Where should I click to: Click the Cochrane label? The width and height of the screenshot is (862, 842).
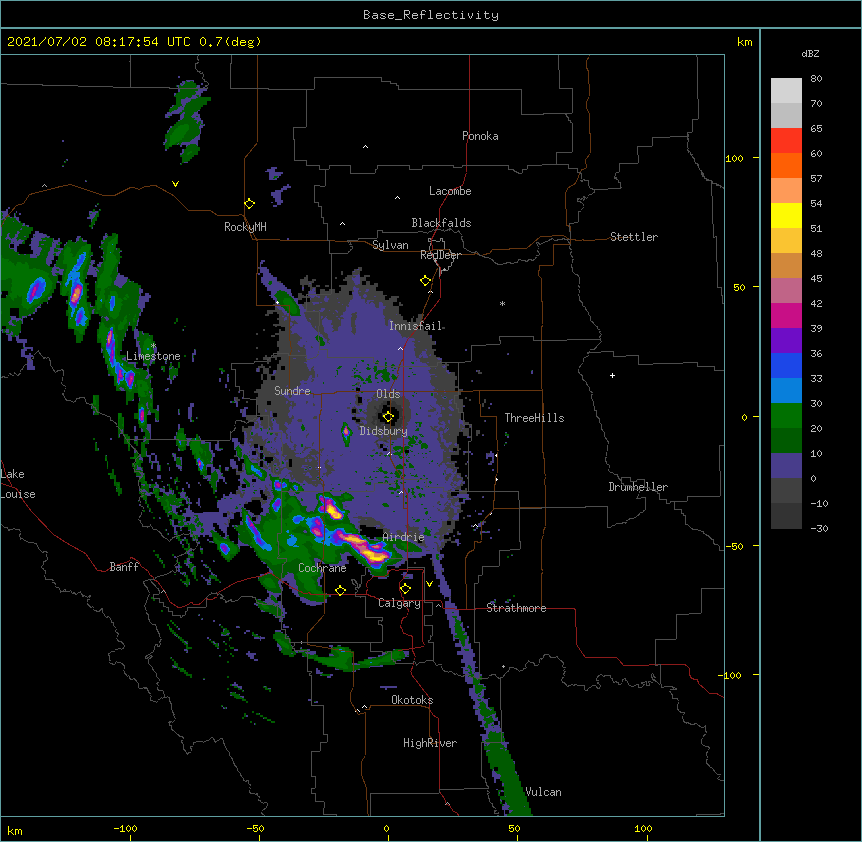pyautogui.click(x=322, y=568)
